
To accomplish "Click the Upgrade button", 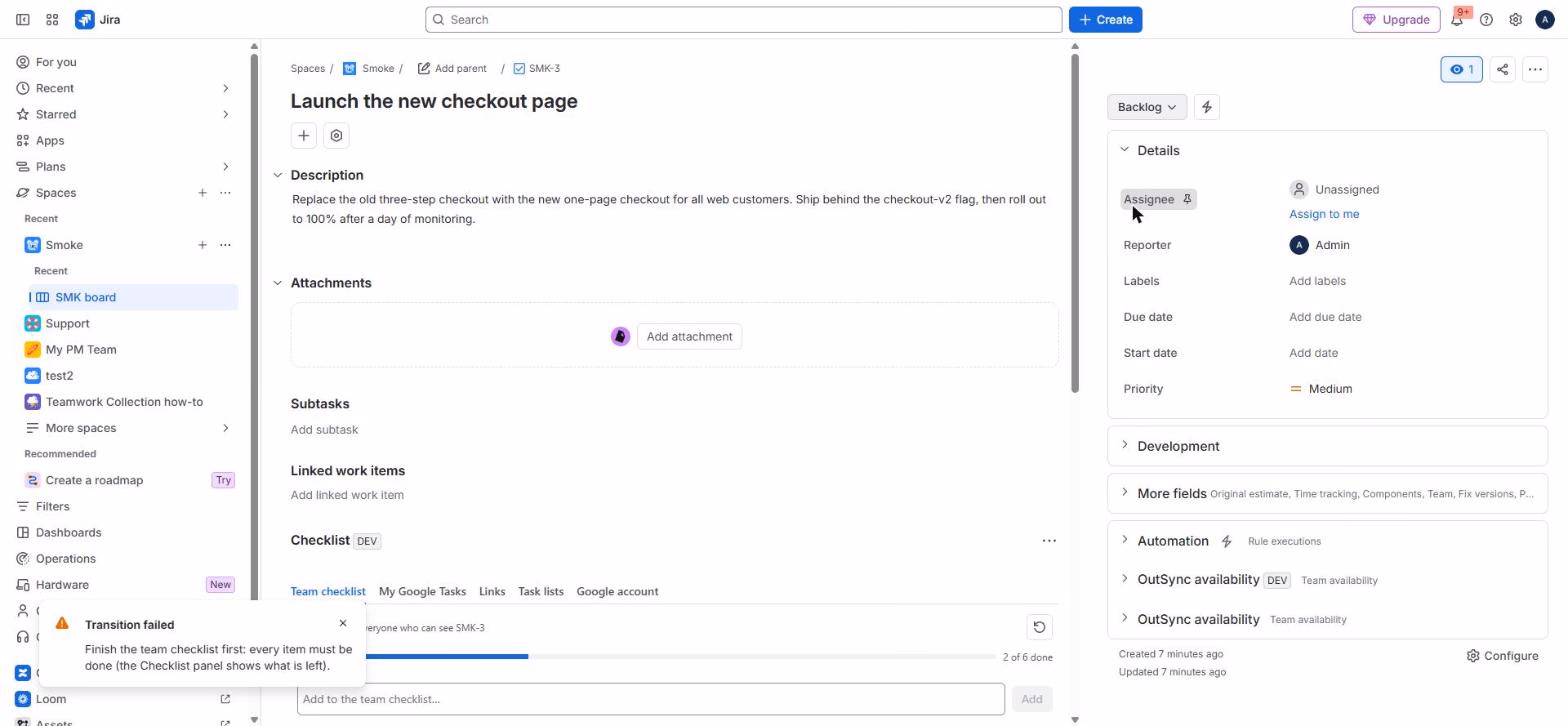I will 1396,19.
